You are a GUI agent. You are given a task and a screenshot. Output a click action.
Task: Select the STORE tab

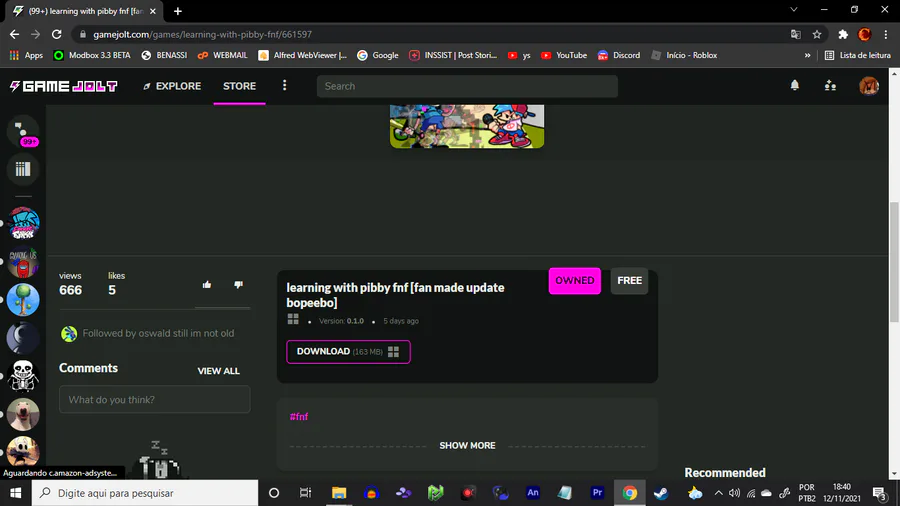(x=239, y=86)
